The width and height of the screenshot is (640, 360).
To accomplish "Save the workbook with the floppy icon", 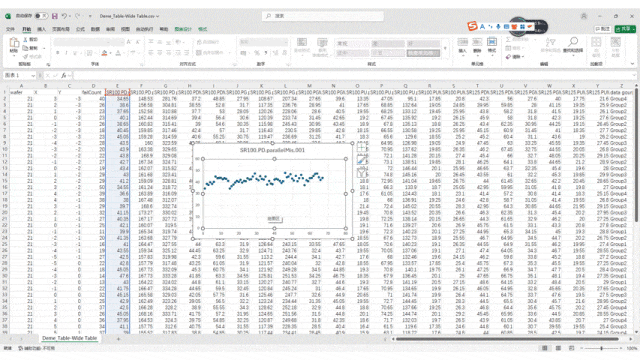I will pos(55,16).
